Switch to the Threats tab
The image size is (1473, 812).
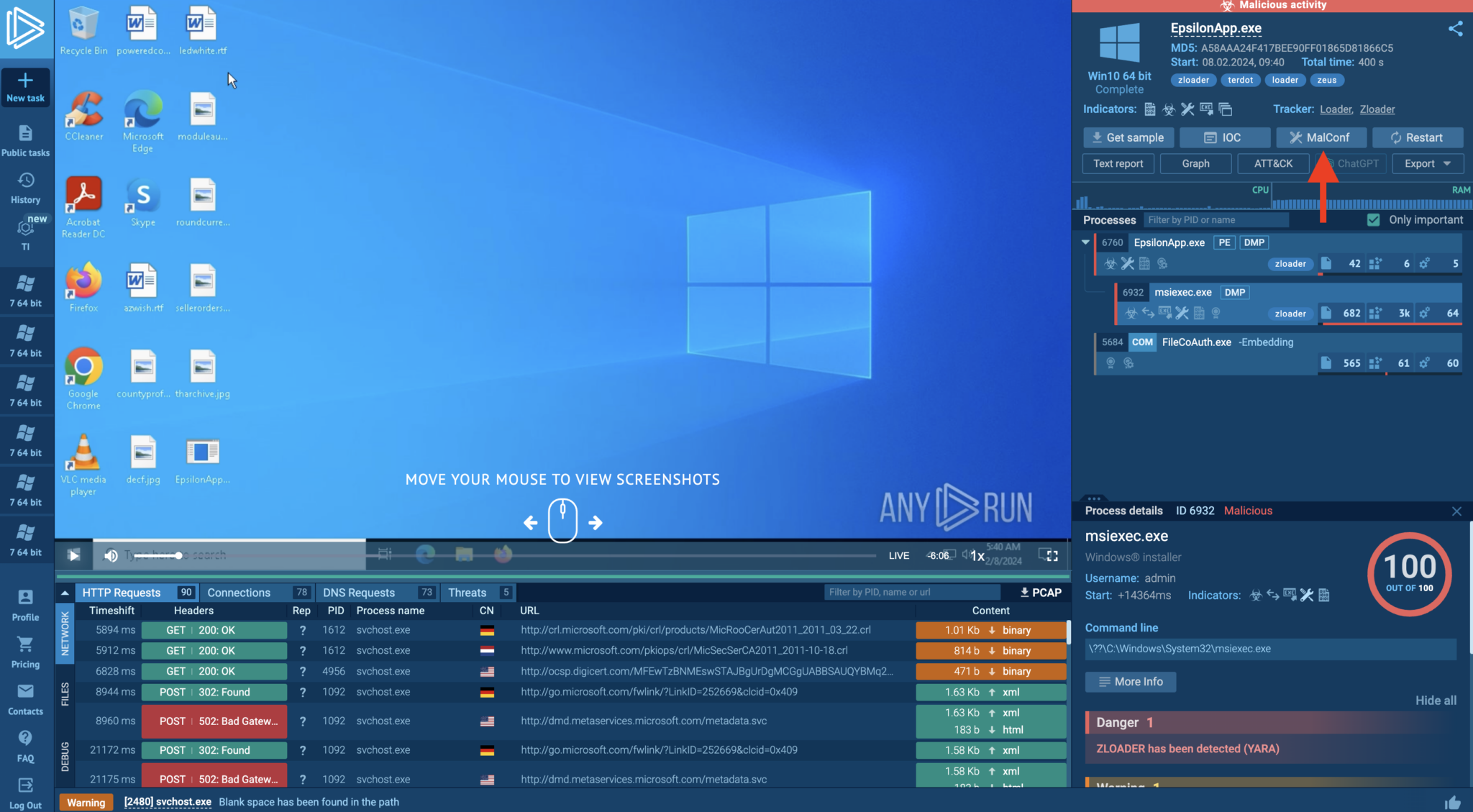click(x=468, y=593)
